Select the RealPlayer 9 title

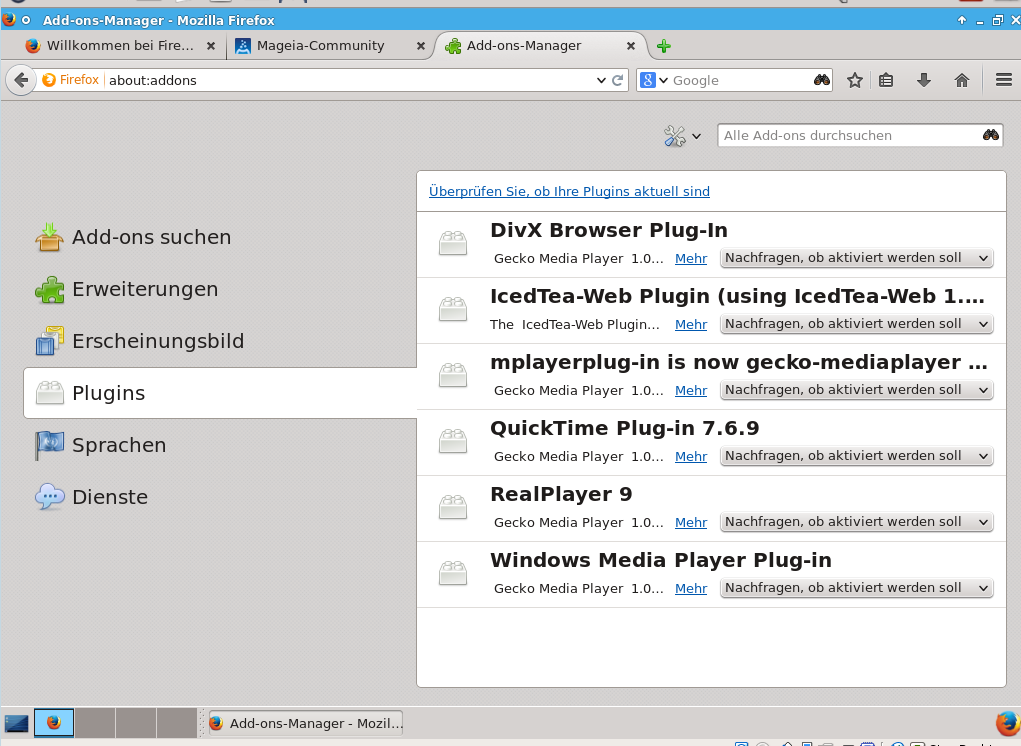tap(561, 494)
